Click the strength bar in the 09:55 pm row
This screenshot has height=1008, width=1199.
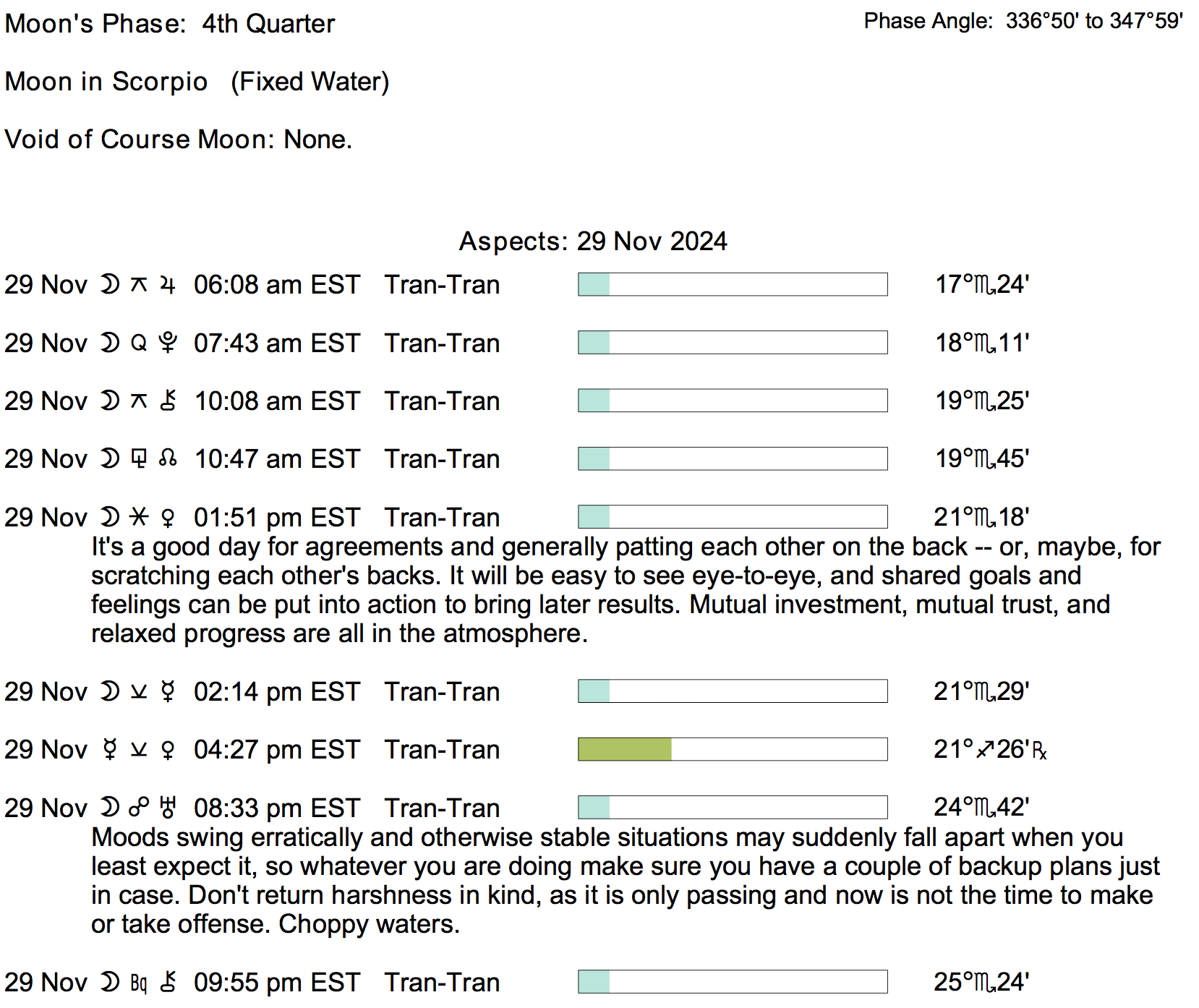(x=733, y=981)
